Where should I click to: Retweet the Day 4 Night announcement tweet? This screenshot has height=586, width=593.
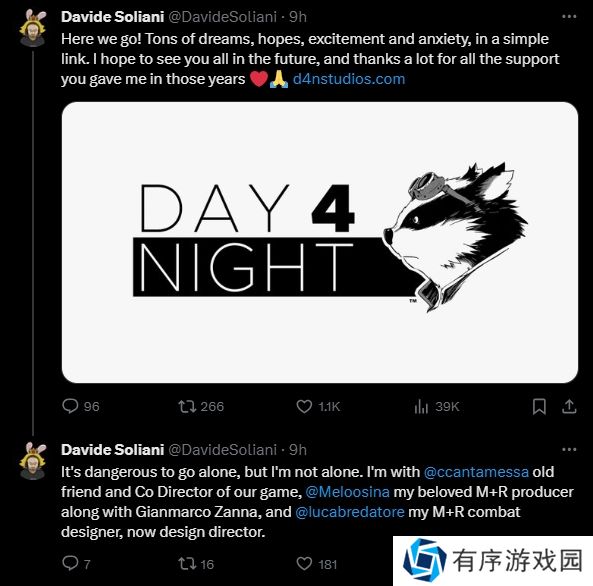tap(187, 406)
